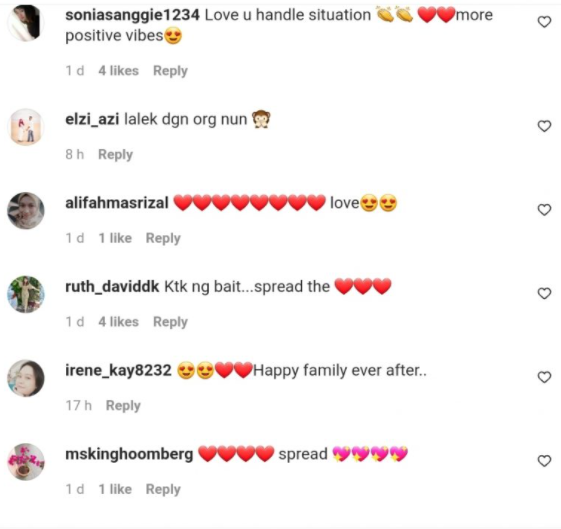Open mskinghoomberg's profile avatar

pyautogui.click(x=26, y=462)
